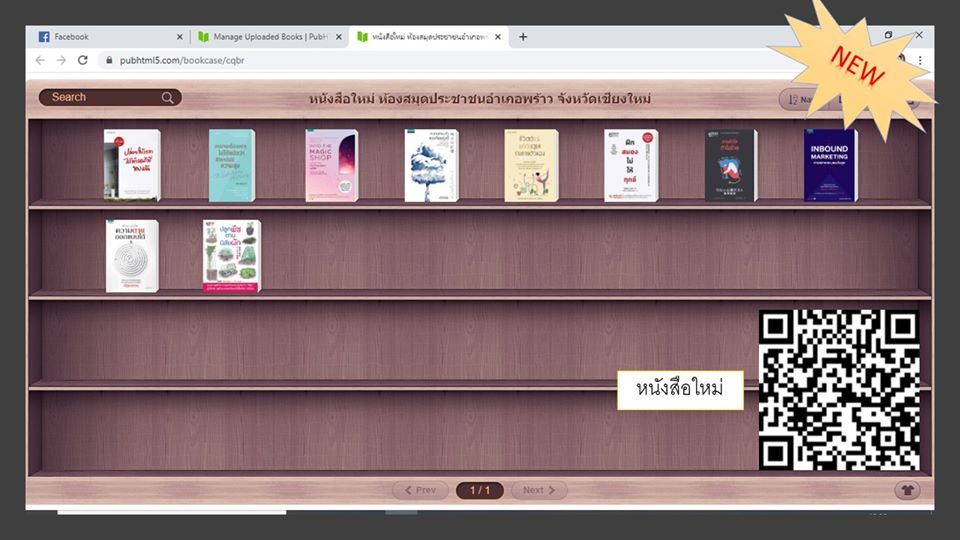Open the dark black cover book
The image size is (960, 540).
click(730, 165)
